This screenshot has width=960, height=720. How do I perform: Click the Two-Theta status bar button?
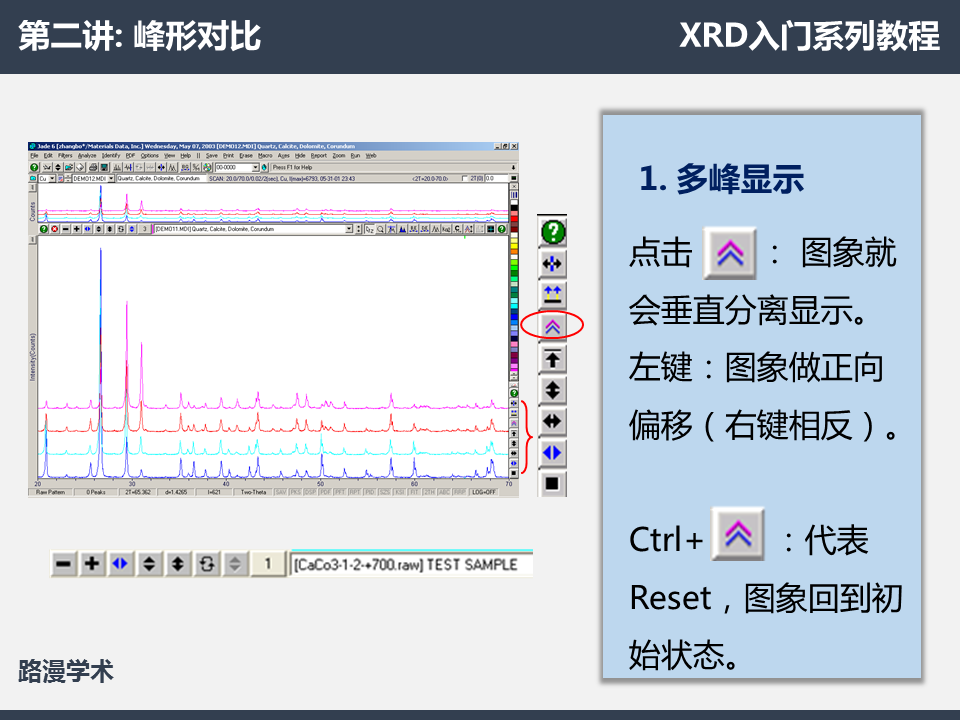tap(253, 492)
